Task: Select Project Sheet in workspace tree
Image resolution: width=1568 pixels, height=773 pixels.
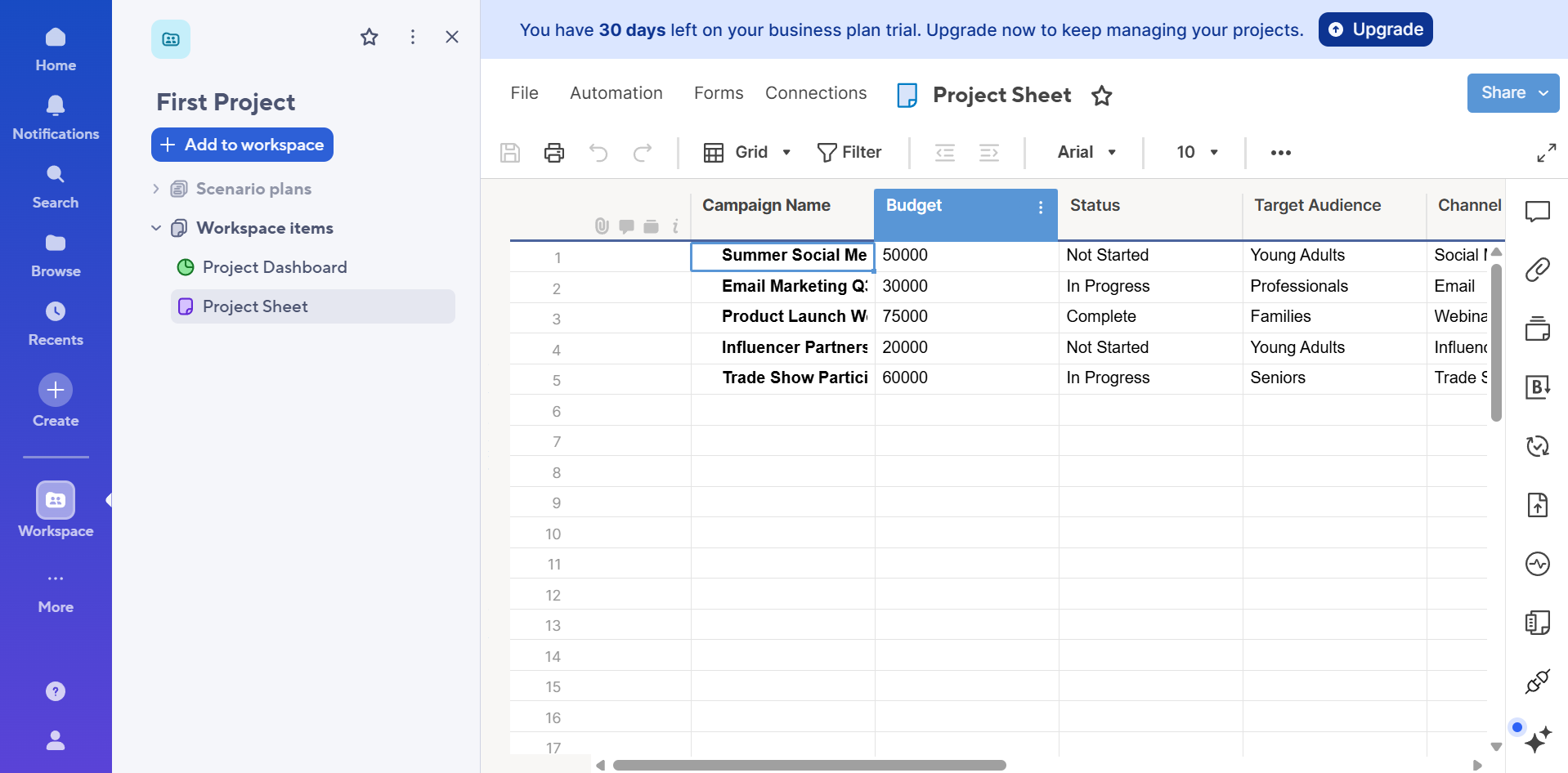Action: pyautogui.click(x=313, y=306)
